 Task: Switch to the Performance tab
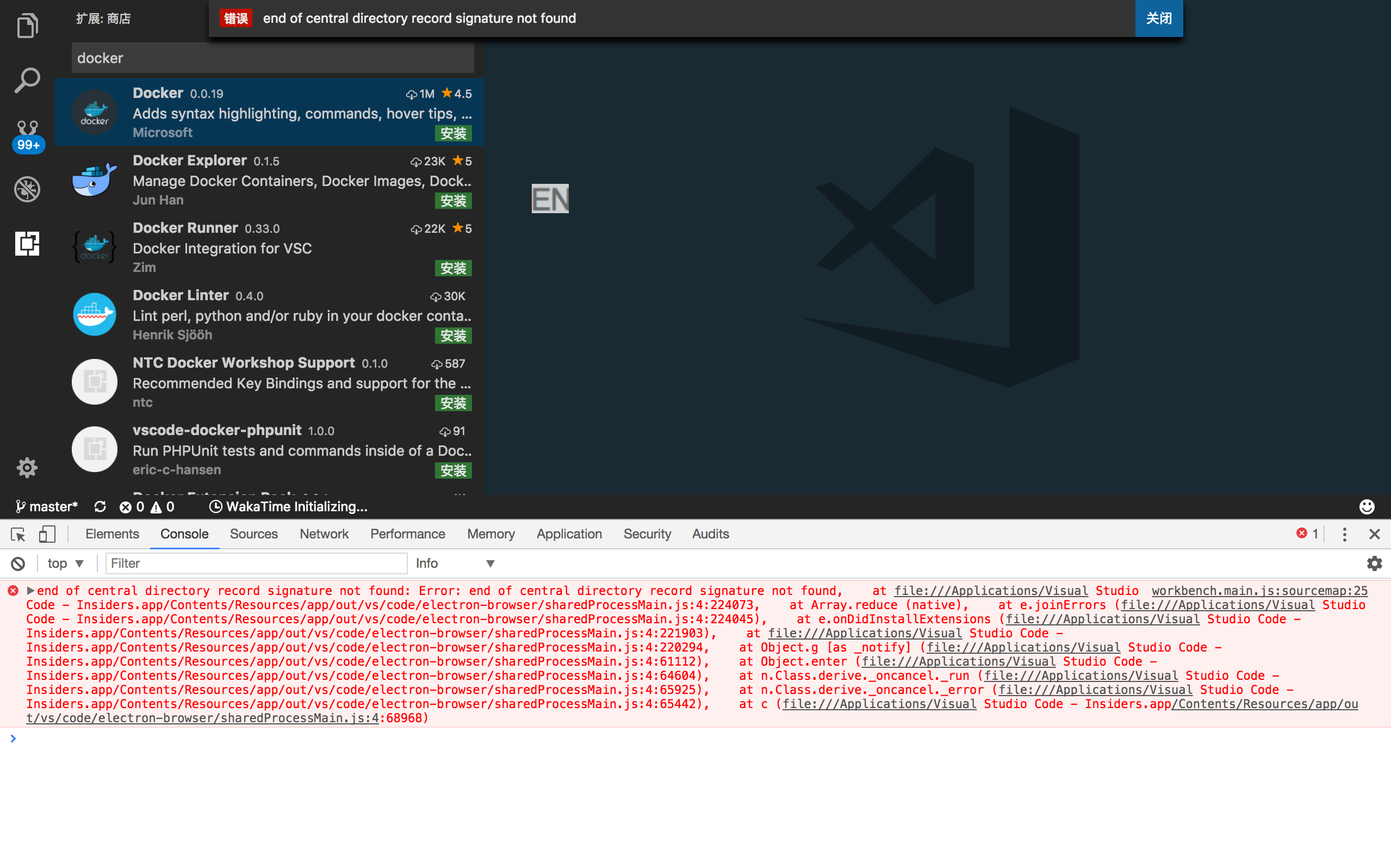[x=407, y=534]
